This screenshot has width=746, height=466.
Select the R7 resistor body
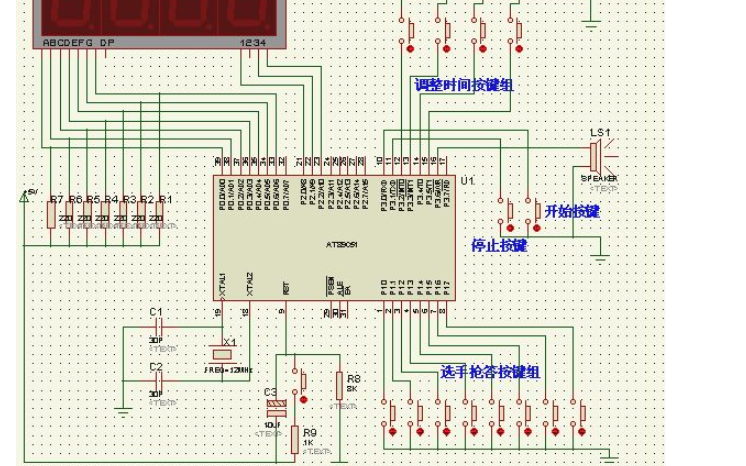(x=51, y=215)
